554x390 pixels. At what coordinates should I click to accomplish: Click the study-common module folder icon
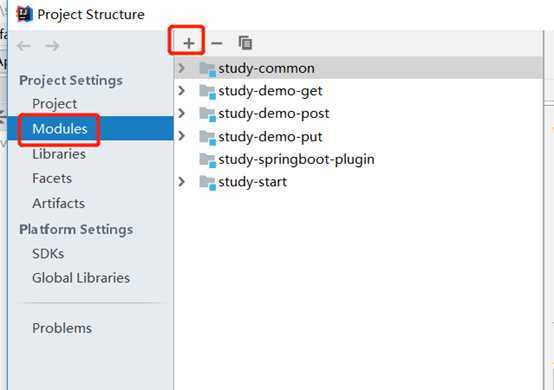[x=207, y=69]
